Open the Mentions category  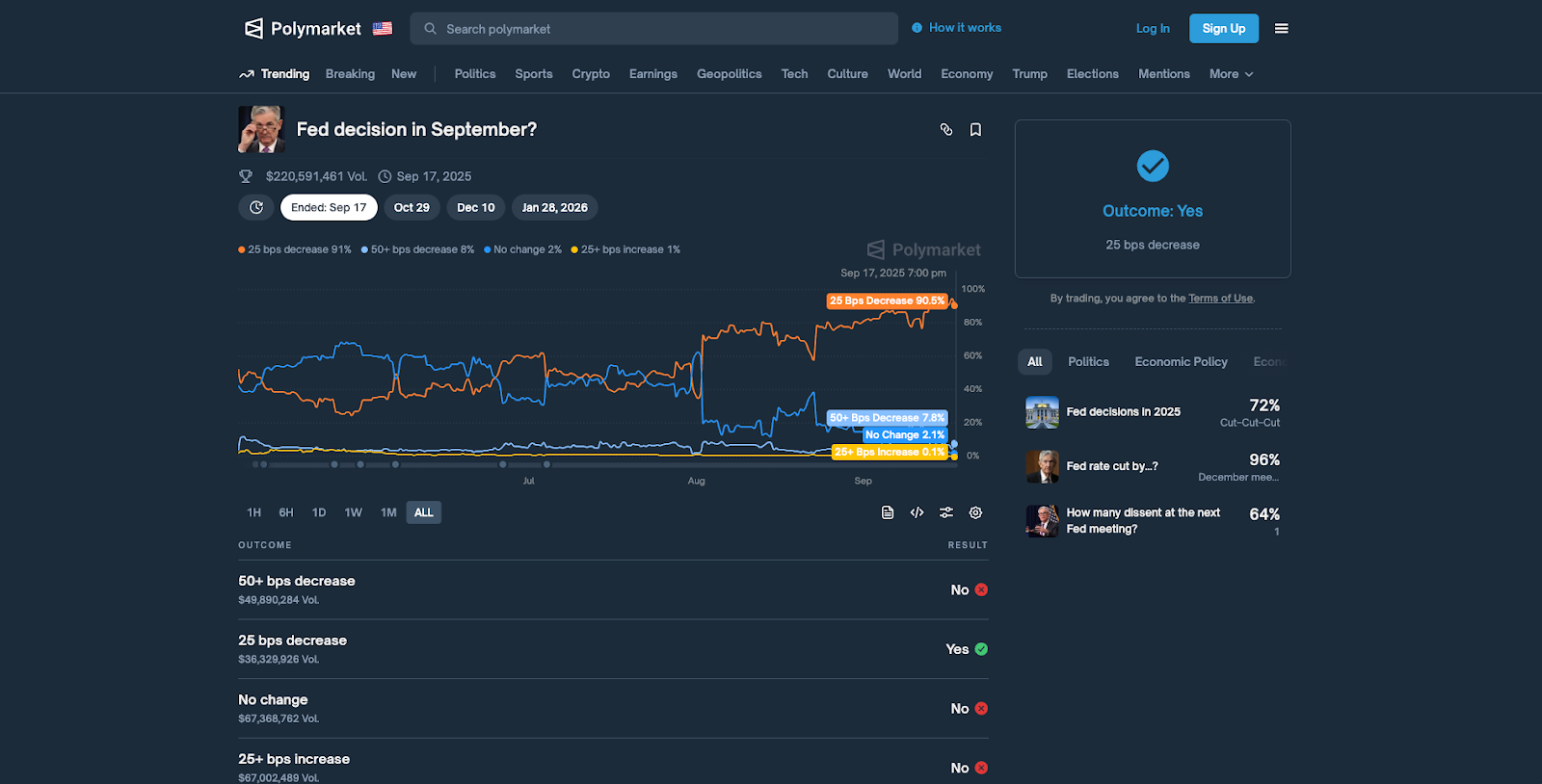click(1164, 74)
